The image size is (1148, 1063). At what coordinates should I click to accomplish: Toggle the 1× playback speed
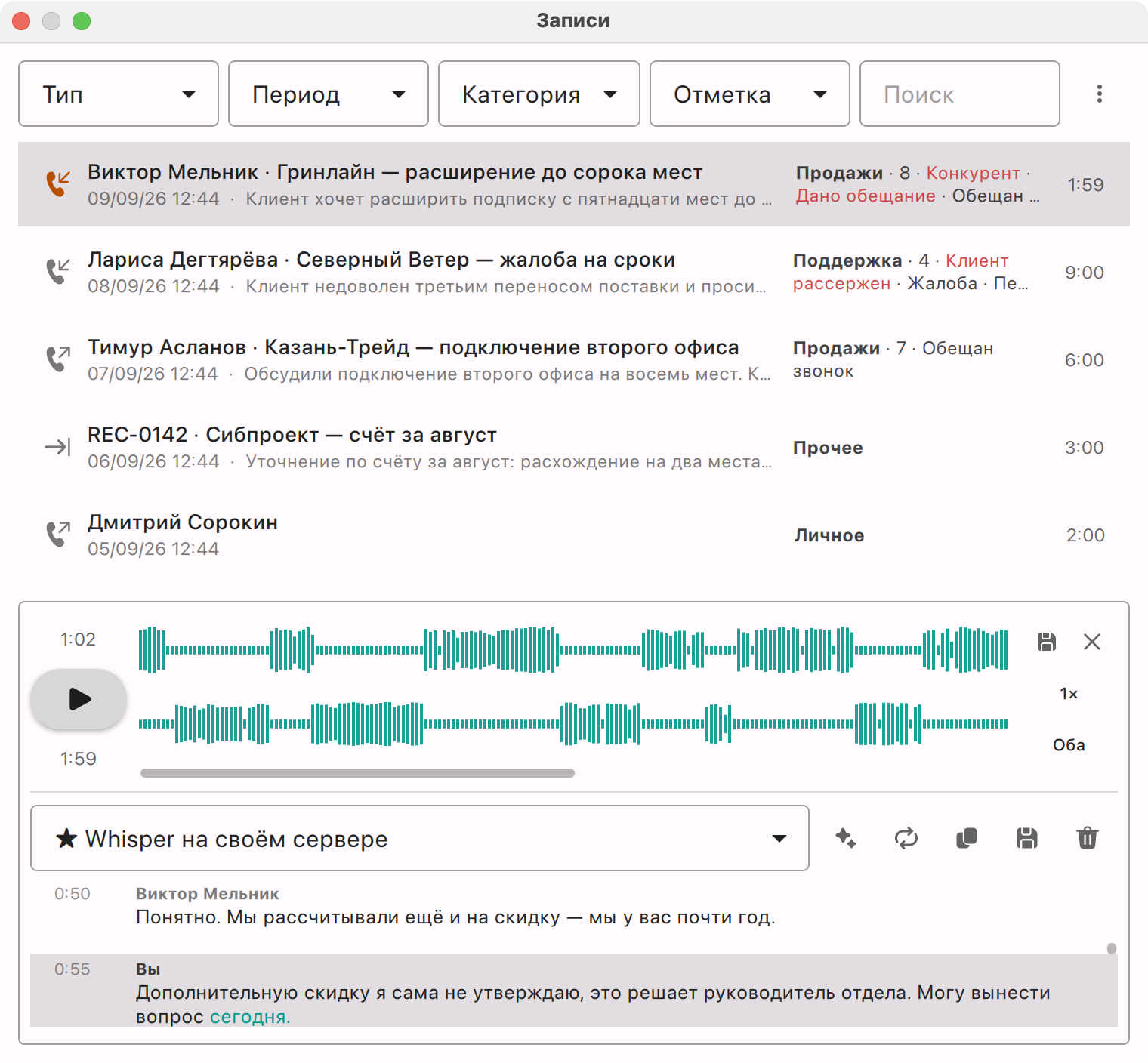(1069, 694)
